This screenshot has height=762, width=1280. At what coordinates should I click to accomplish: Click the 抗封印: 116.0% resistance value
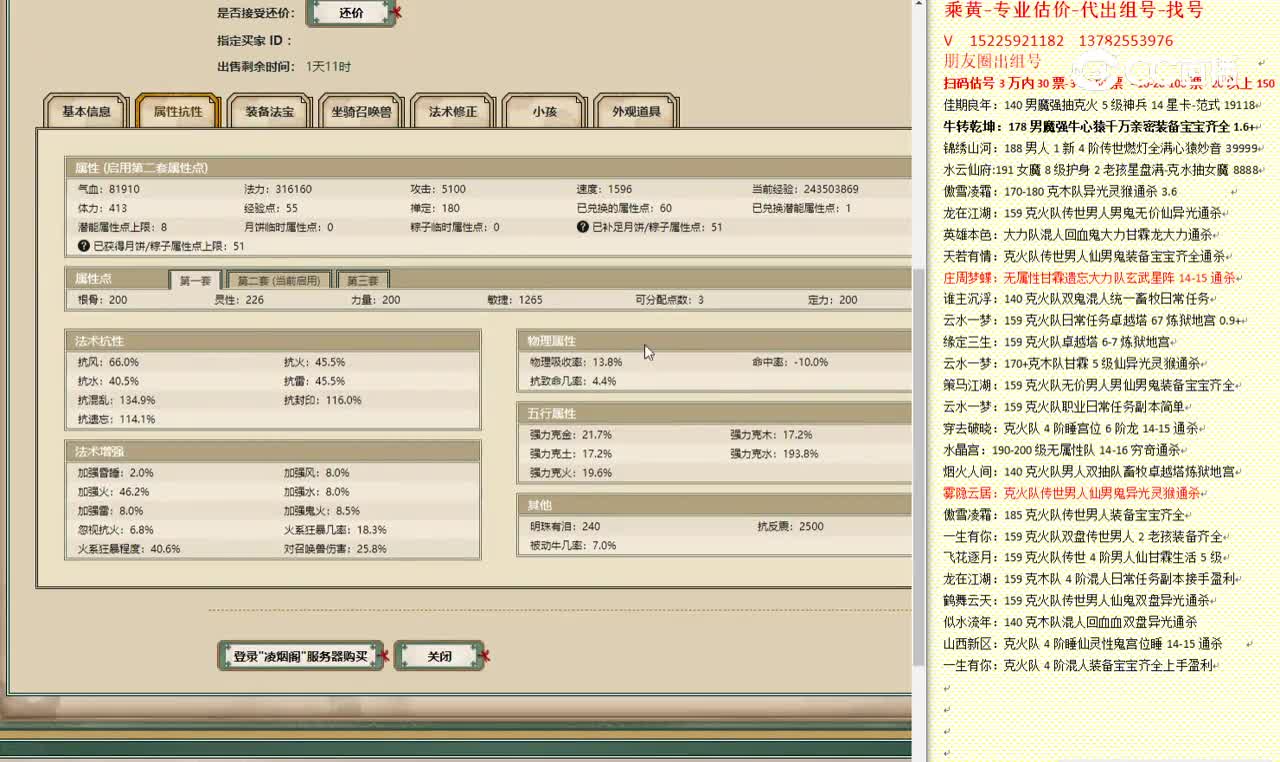(x=322, y=400)
